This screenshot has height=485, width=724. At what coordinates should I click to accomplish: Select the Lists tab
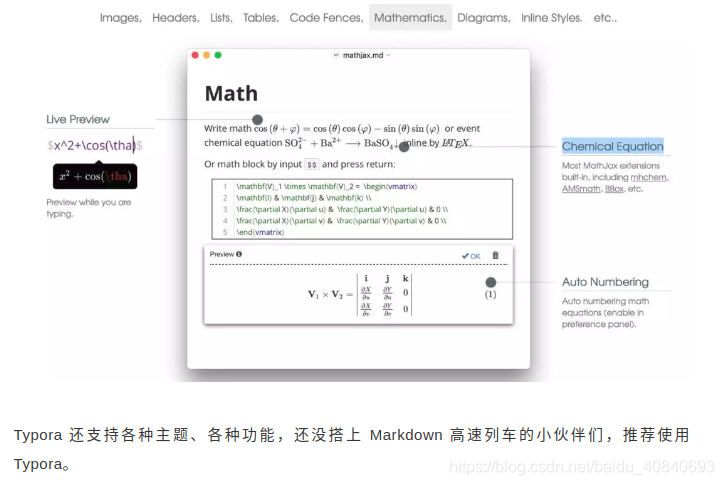tap(221, 18)
